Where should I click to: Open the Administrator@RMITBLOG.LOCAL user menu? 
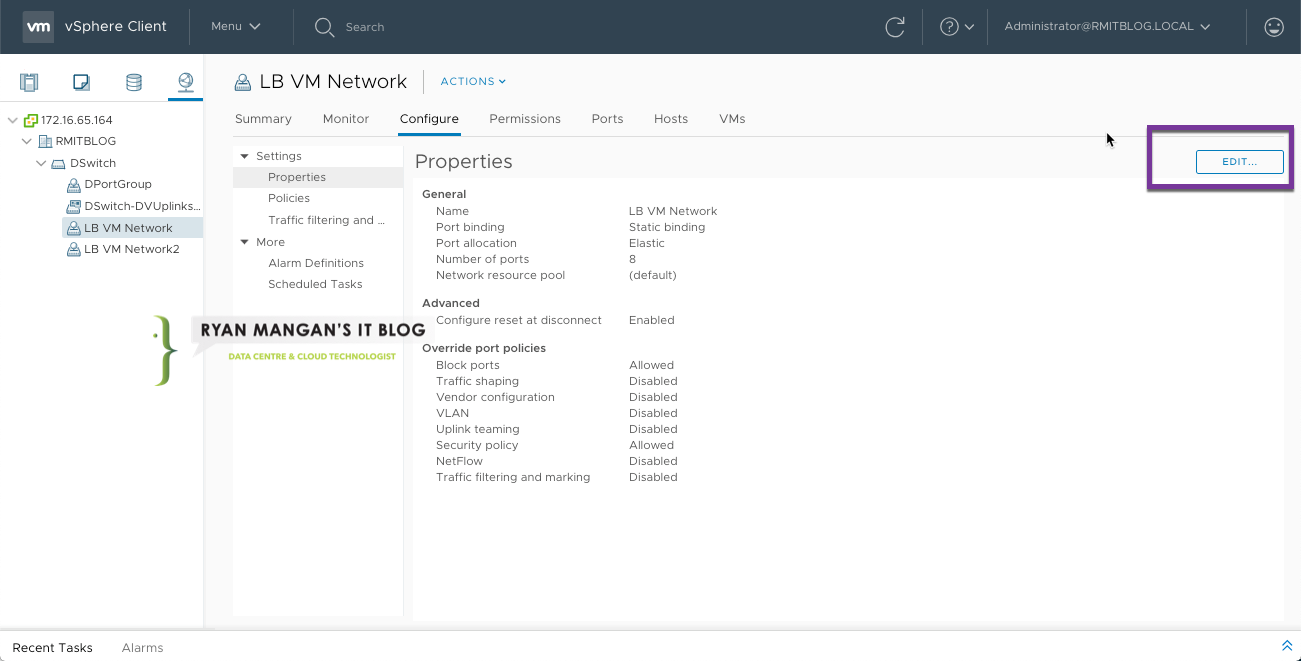click(1107, 27)
